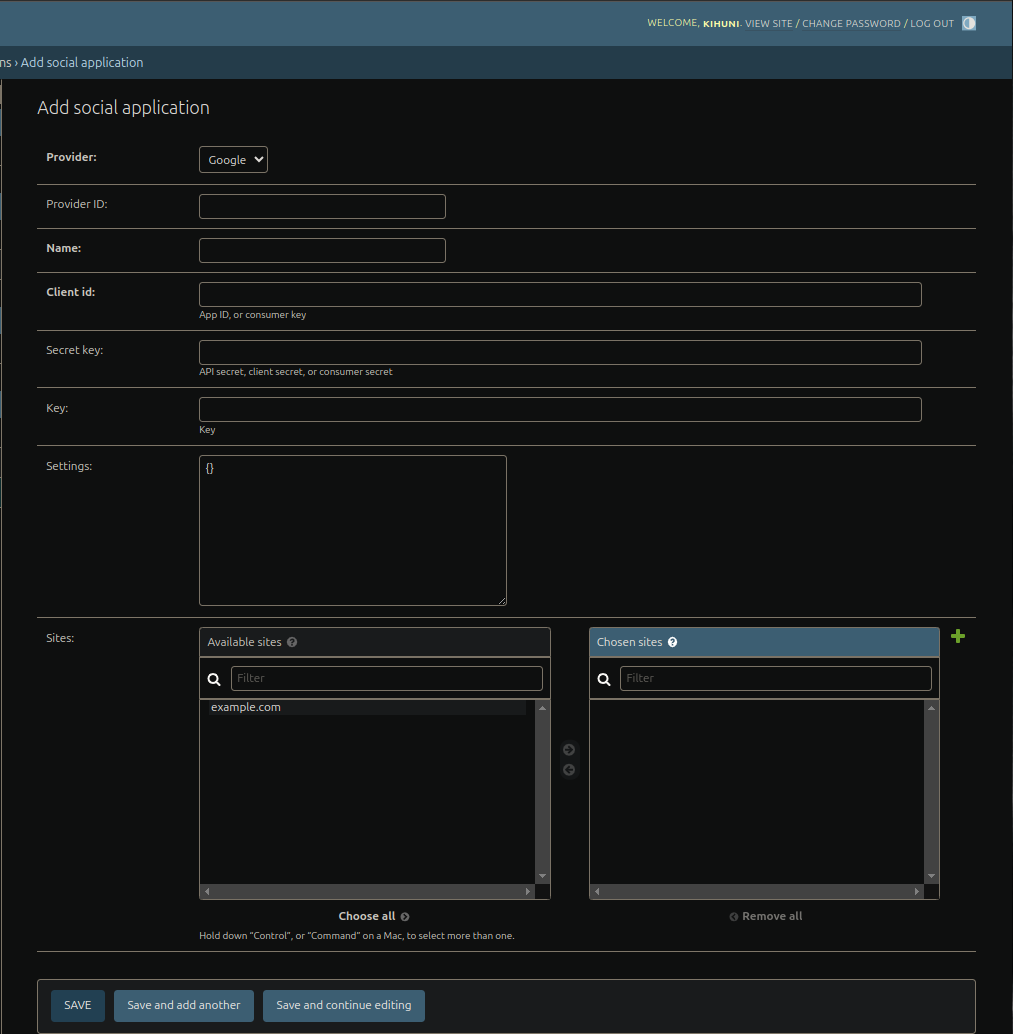Click the Available sites header title
The height and width of the screenshot is (1034, 1013).
click(x=244, y=642)
